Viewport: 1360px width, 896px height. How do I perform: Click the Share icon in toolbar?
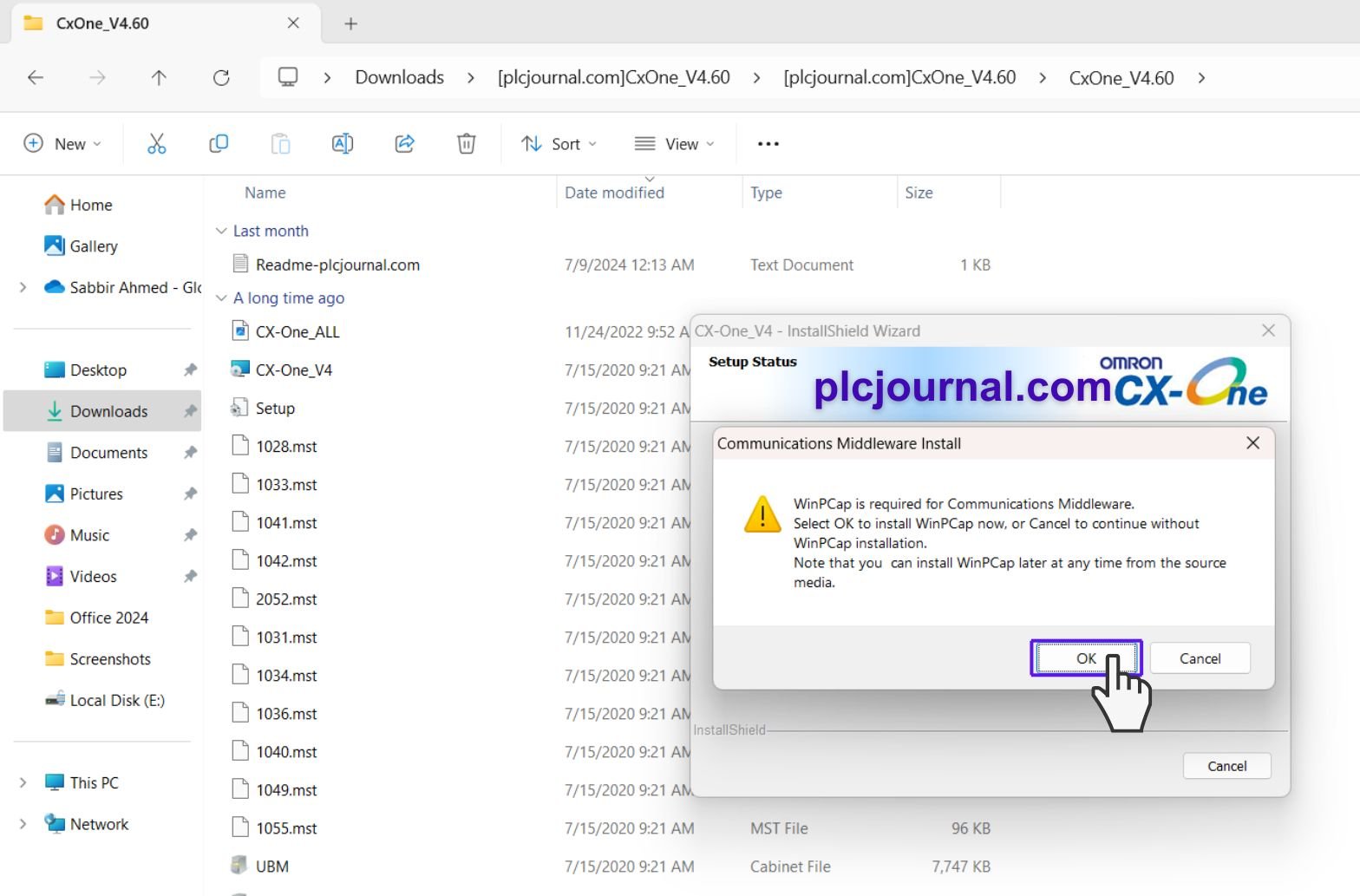(404, 144)
